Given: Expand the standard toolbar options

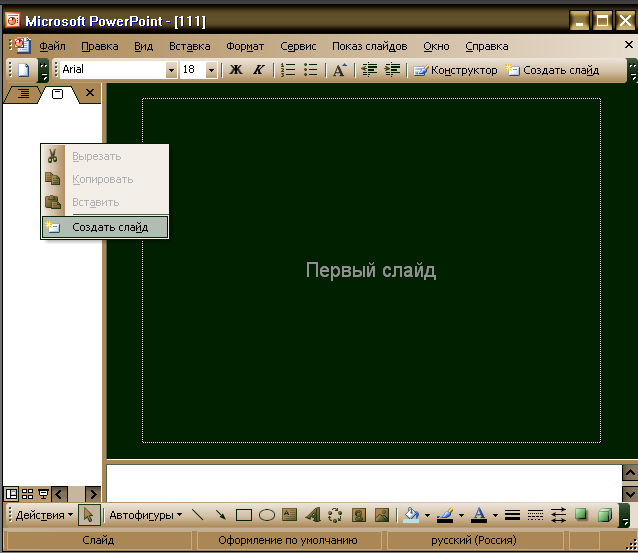Looking at the screenshot, I should coord(43,70).
